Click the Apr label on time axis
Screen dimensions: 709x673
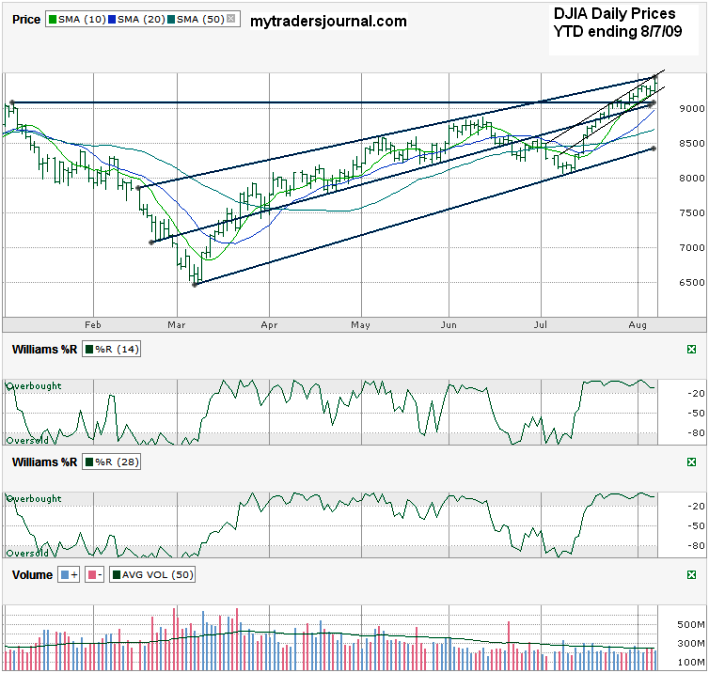269,325
